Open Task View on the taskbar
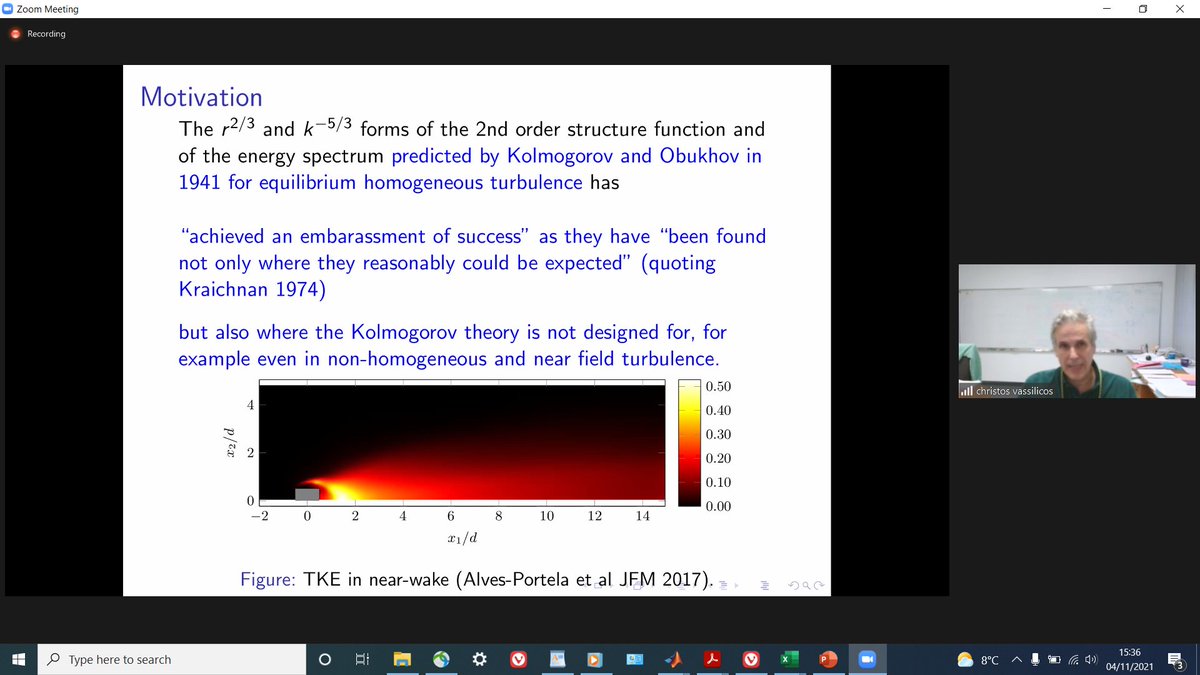 pyautogui.click(x=362, y=659)
